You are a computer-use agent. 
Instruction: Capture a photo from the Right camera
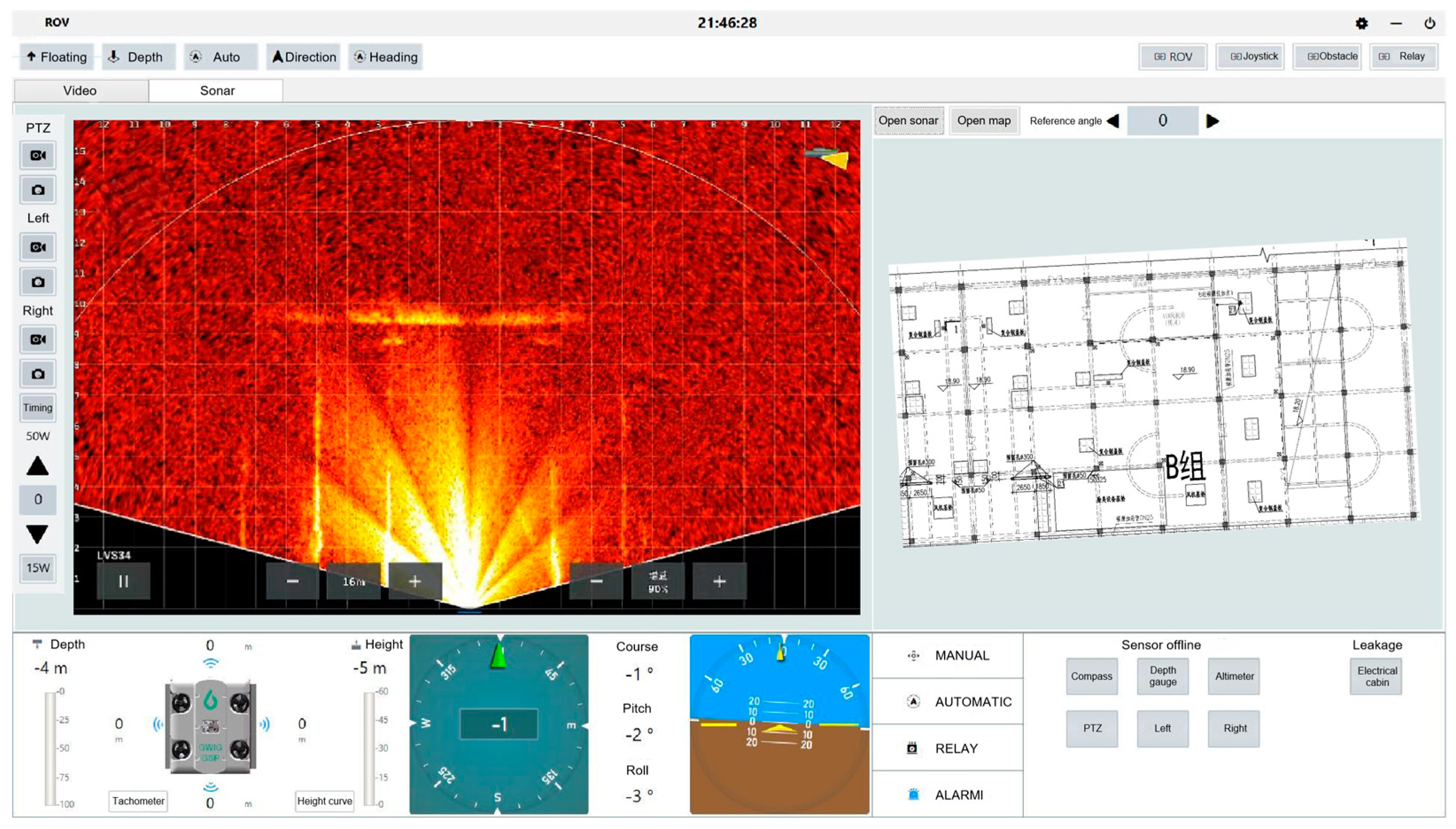pos(38,374)
